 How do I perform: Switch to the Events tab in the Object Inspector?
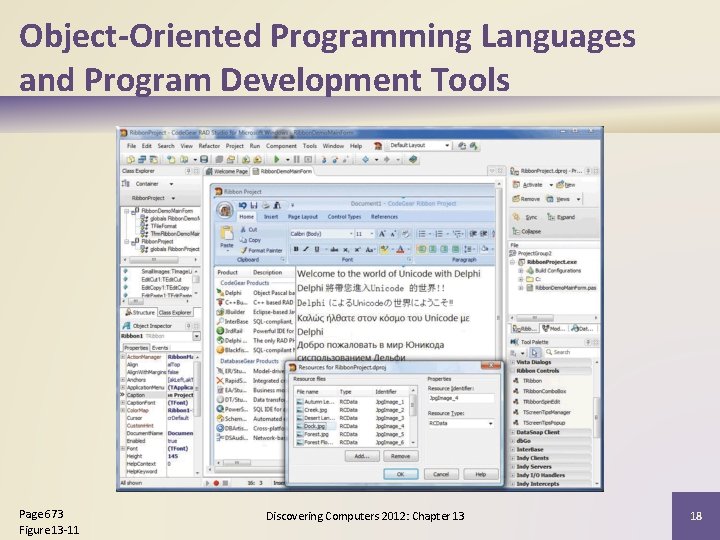click(160, 348)
